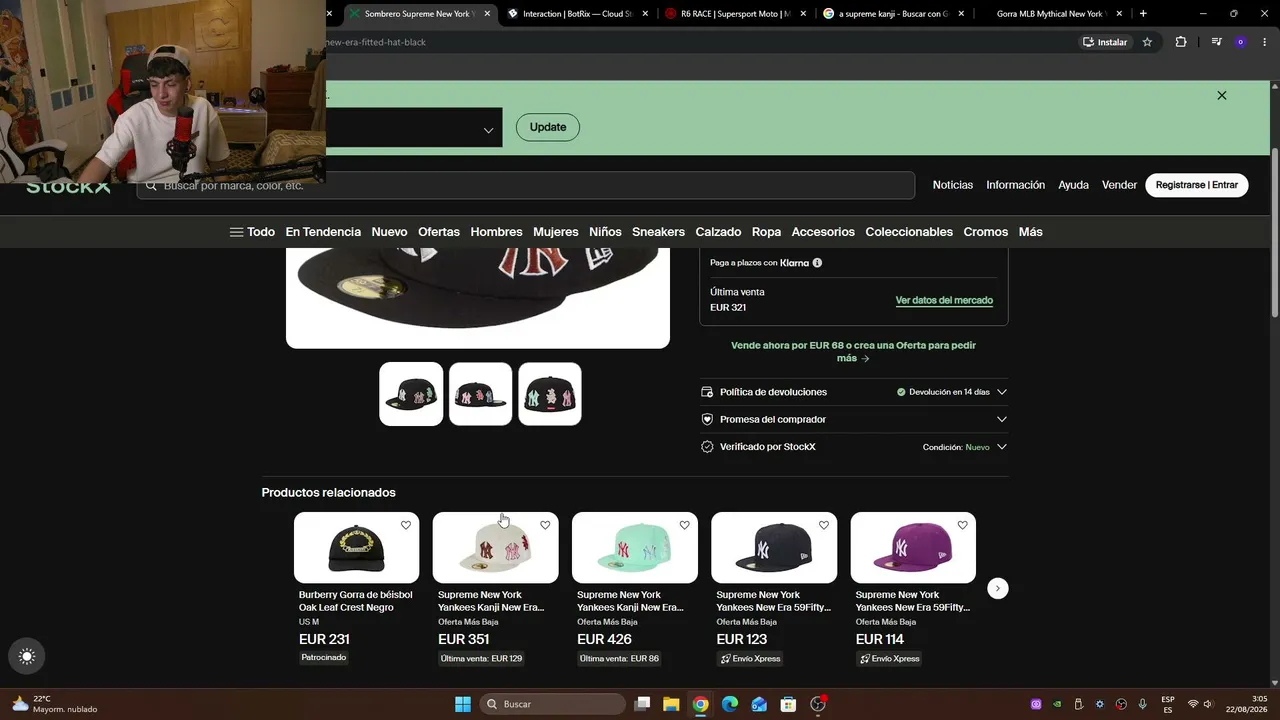Toggle the dark mode sun button

[27, 657]
